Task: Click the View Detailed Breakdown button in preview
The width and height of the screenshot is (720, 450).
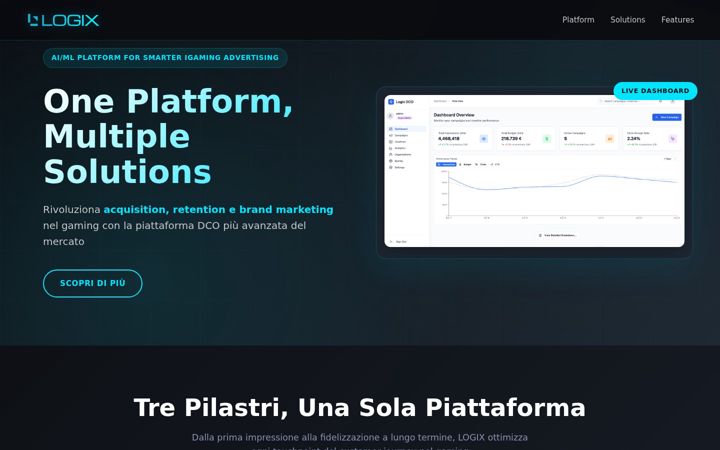Action: [557, 235]
